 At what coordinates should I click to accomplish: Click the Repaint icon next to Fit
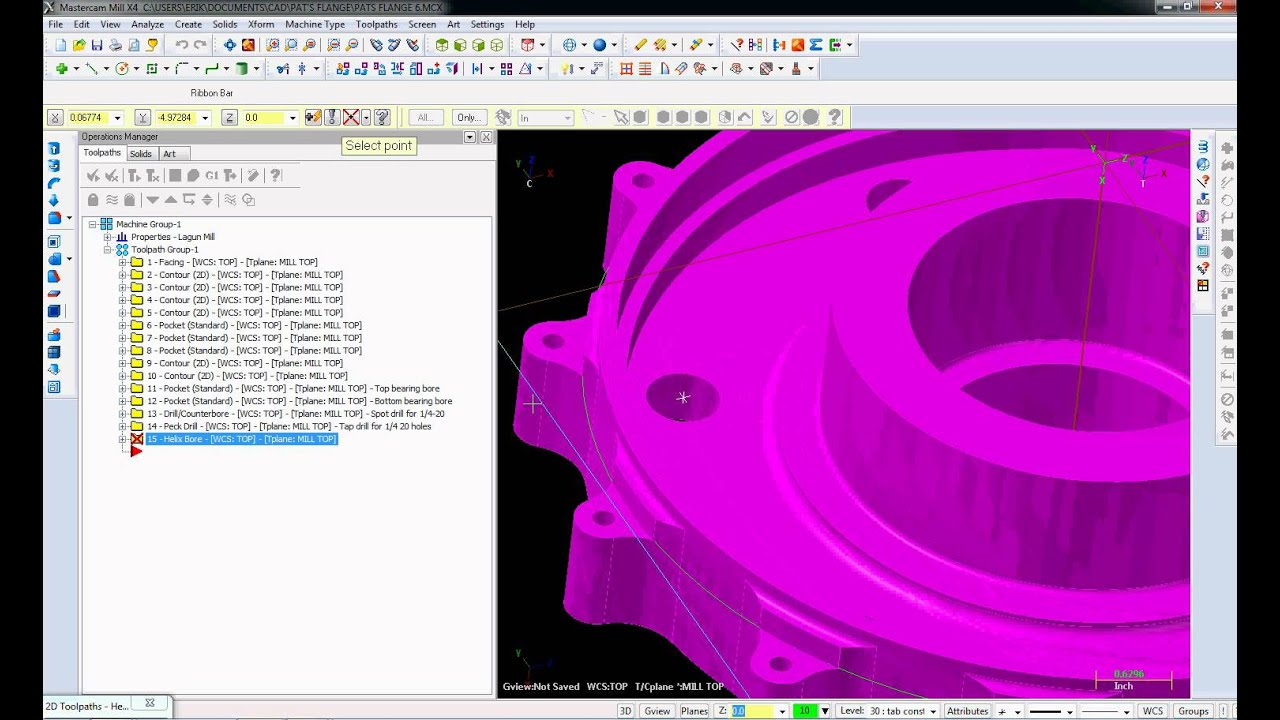(x=248, y=45)
